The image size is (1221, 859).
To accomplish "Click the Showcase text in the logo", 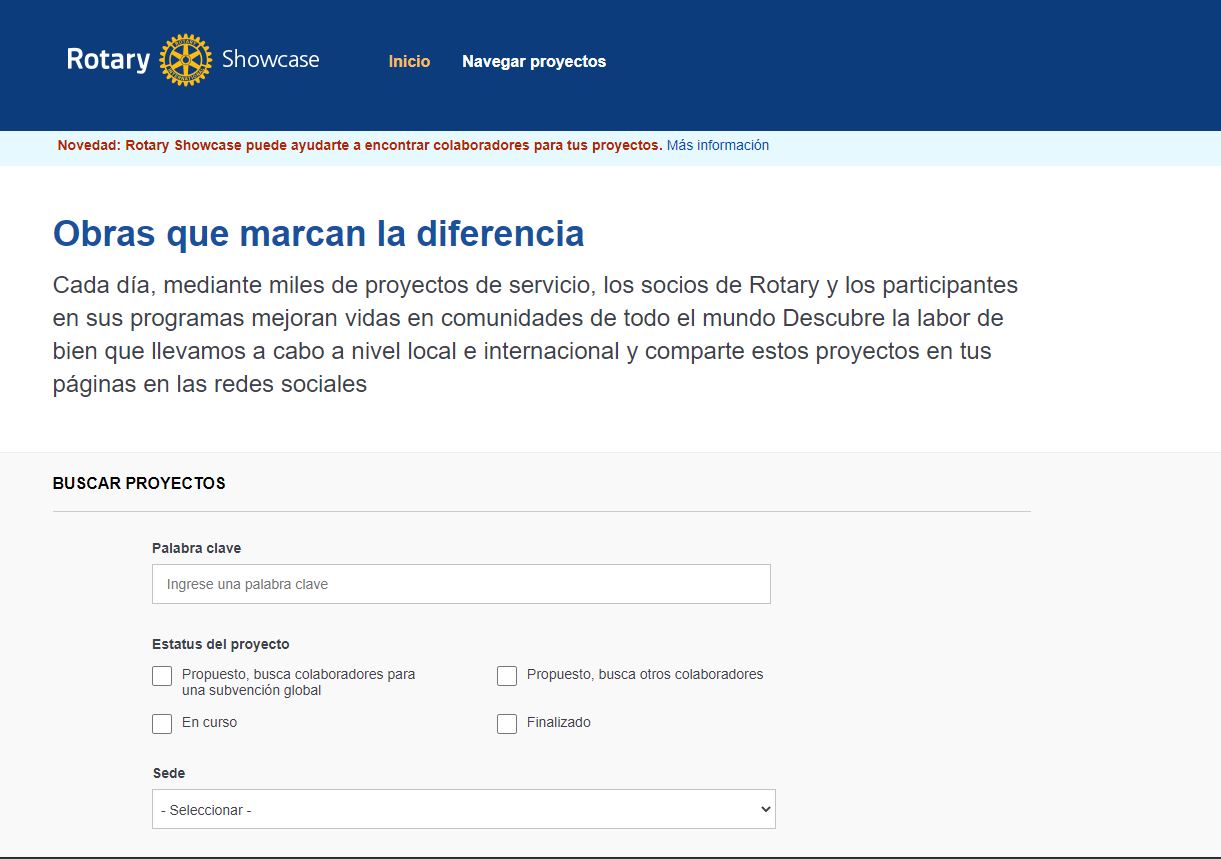I will tap(270, 59).
